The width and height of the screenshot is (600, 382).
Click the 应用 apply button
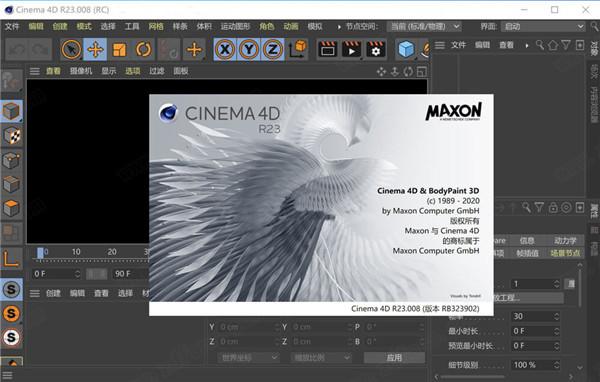(x=394, y=358)
